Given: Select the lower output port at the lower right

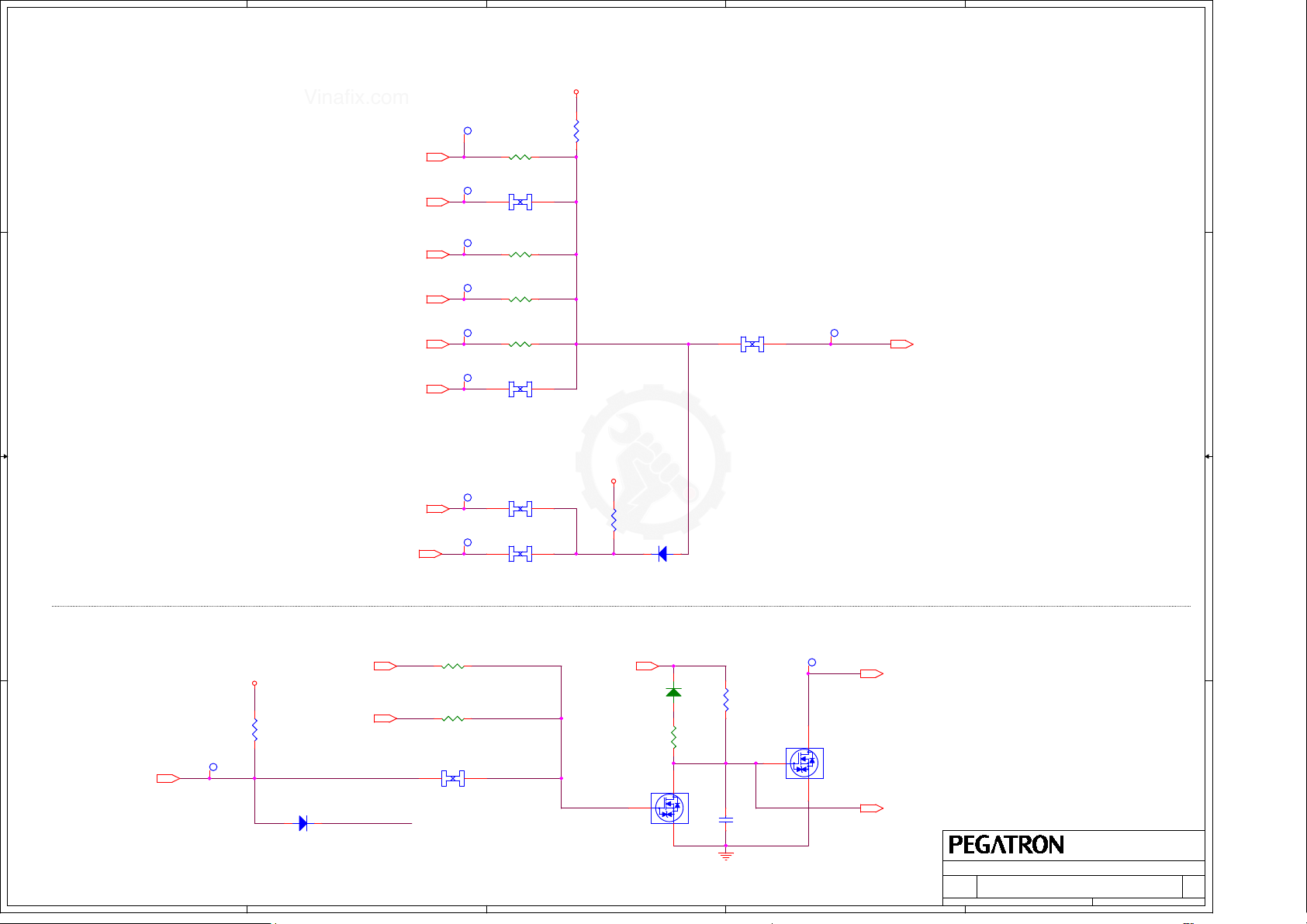Looking at the screenshot, I should pos(872,808).
